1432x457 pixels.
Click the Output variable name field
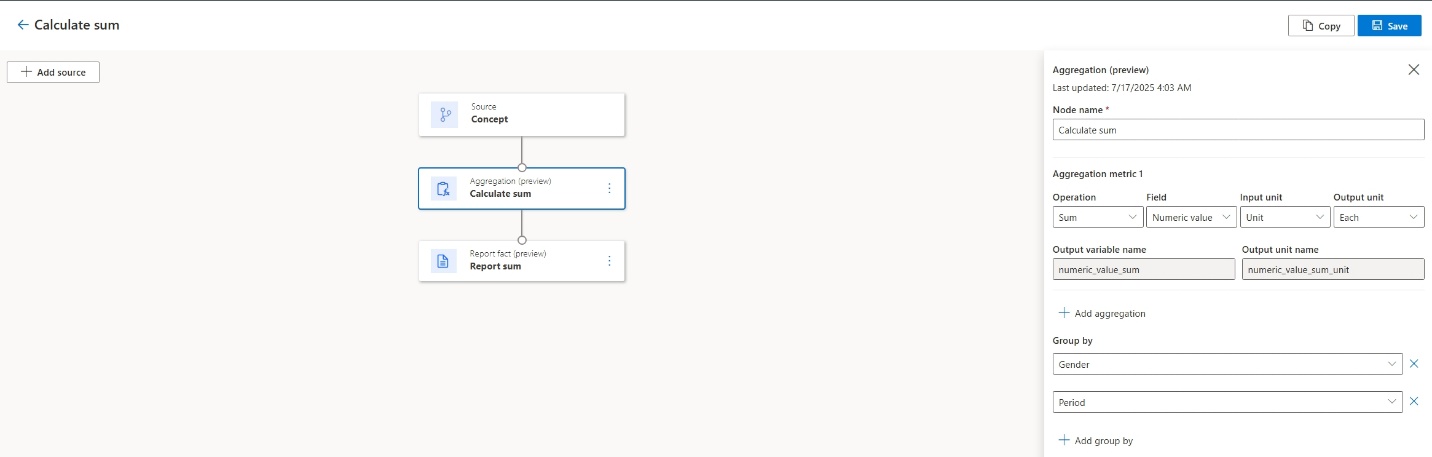tap(1144, 269)
